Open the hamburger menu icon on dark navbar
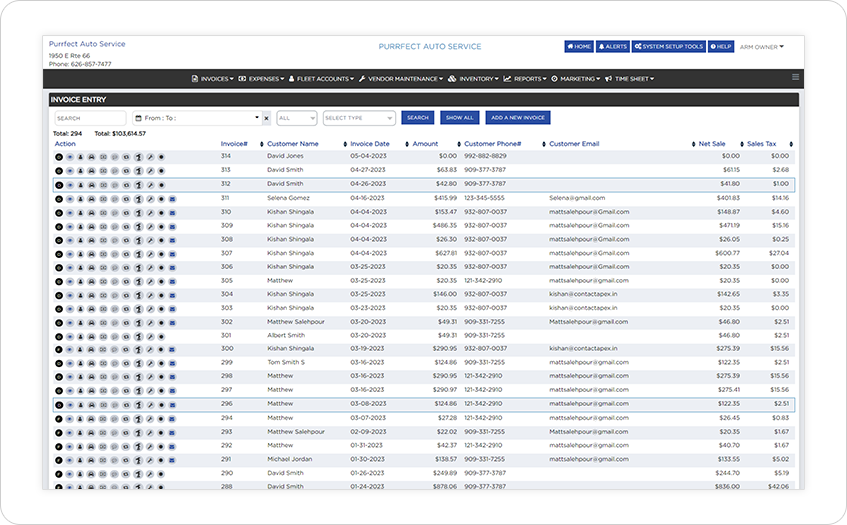The height and width of the screenshot is (525, 847). [795, 77]
